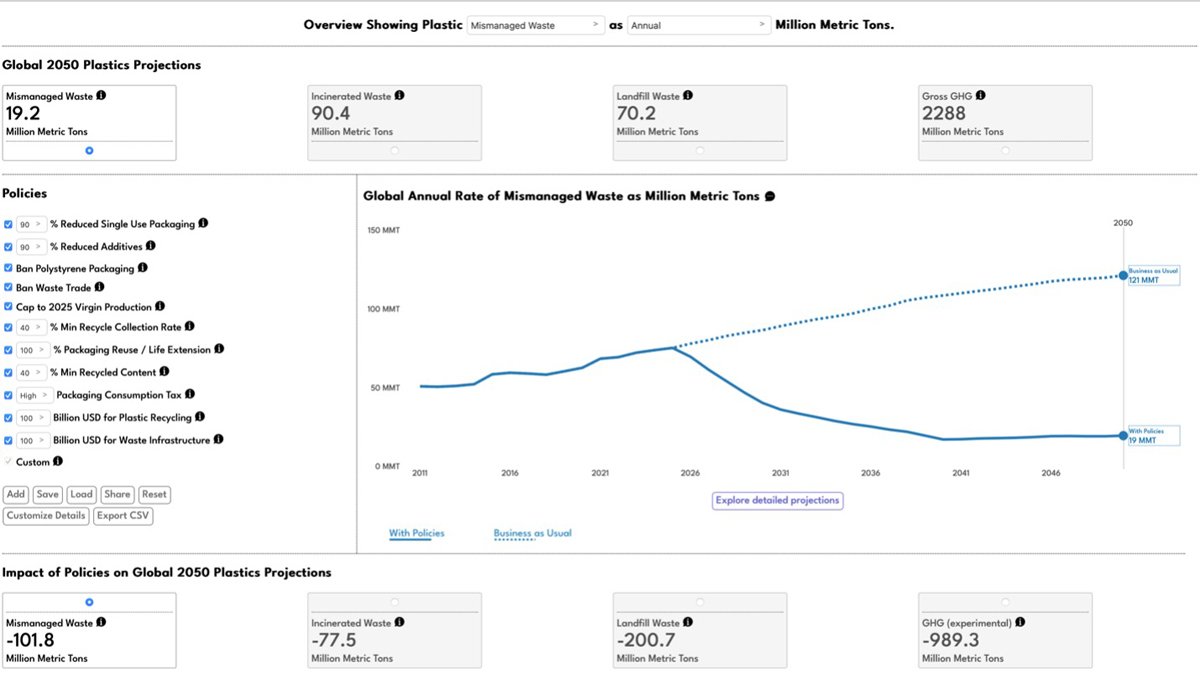Viewport: 1200px width, 686px height.
Task: Click info icon beside Incinerated Waste projection
Action: click(400, 96)
